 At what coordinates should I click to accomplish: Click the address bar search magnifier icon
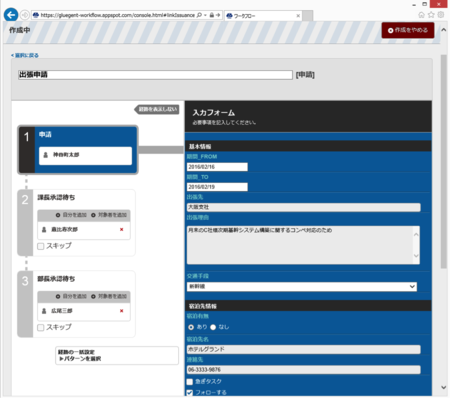coord(199,15)
